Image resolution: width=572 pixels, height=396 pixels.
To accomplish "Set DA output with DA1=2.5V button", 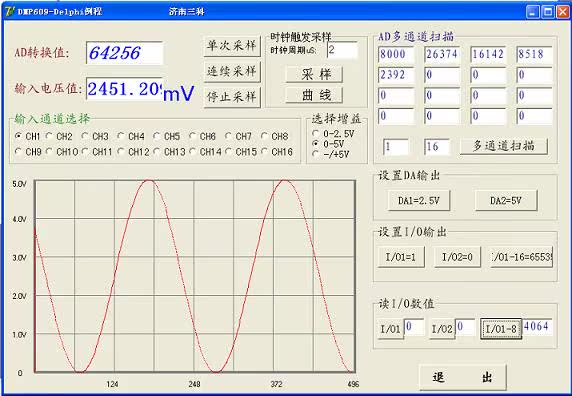I will [419, 201].
